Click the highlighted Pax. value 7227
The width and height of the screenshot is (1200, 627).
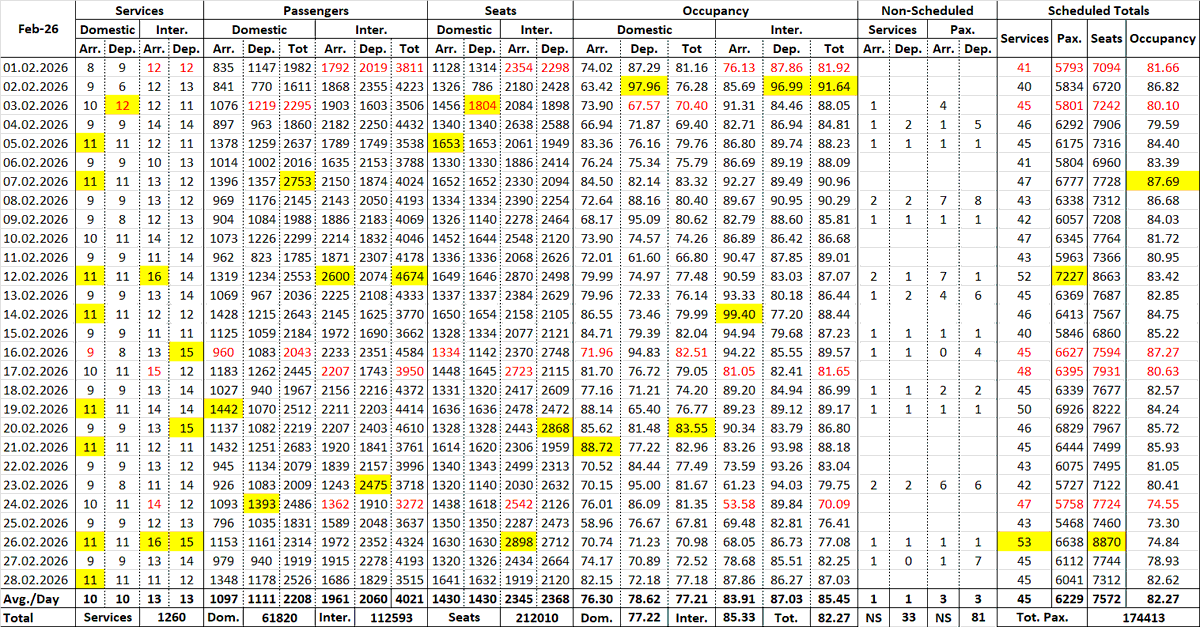tap(1069, 276)
